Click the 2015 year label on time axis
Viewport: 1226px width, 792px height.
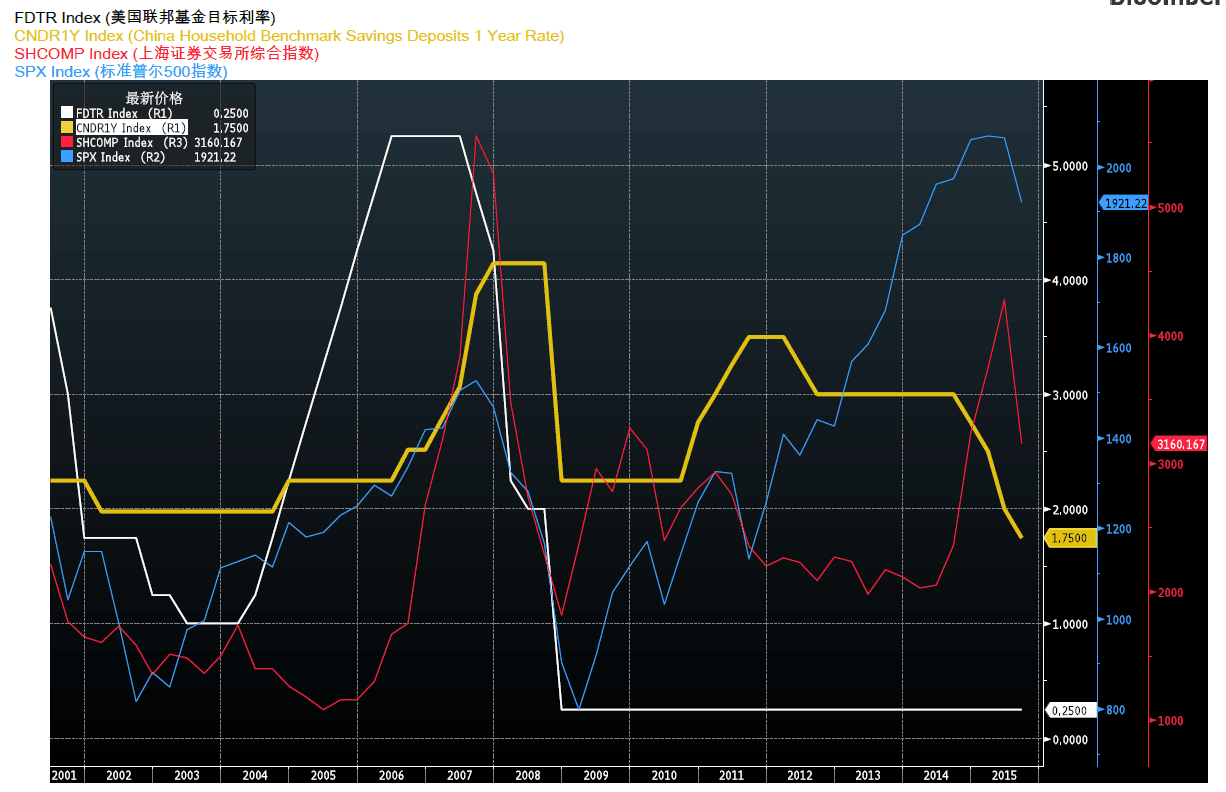(1003, 775)
